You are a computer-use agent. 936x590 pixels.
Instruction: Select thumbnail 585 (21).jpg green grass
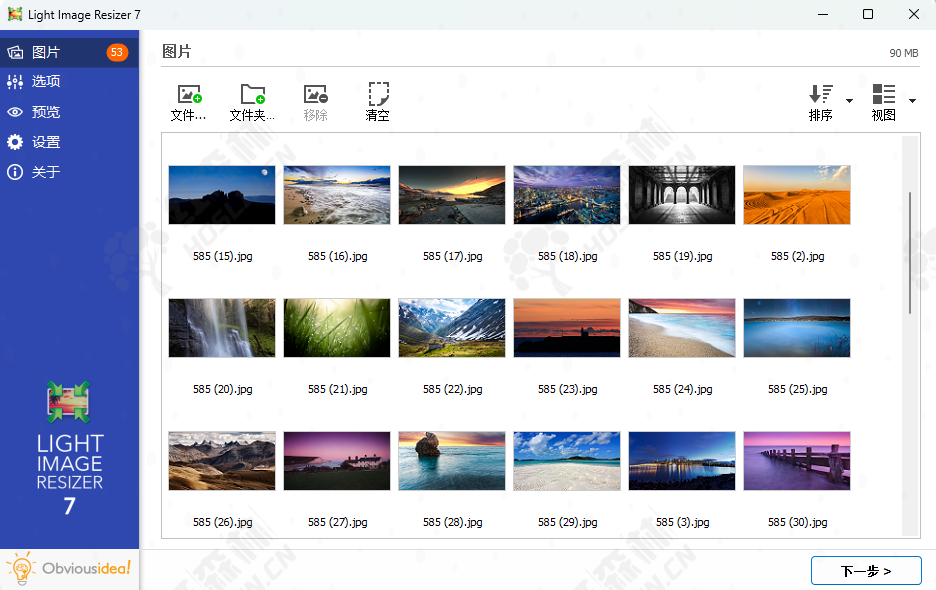[337, 328]
